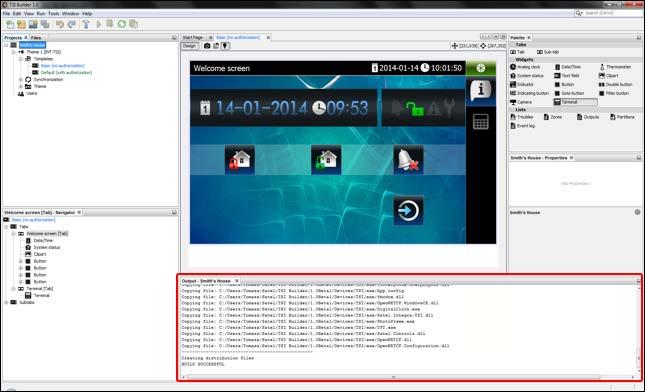This screenshot has width=645, height=392.
Task: Click the circular arrow login button in preview
Action: [408, 210]
